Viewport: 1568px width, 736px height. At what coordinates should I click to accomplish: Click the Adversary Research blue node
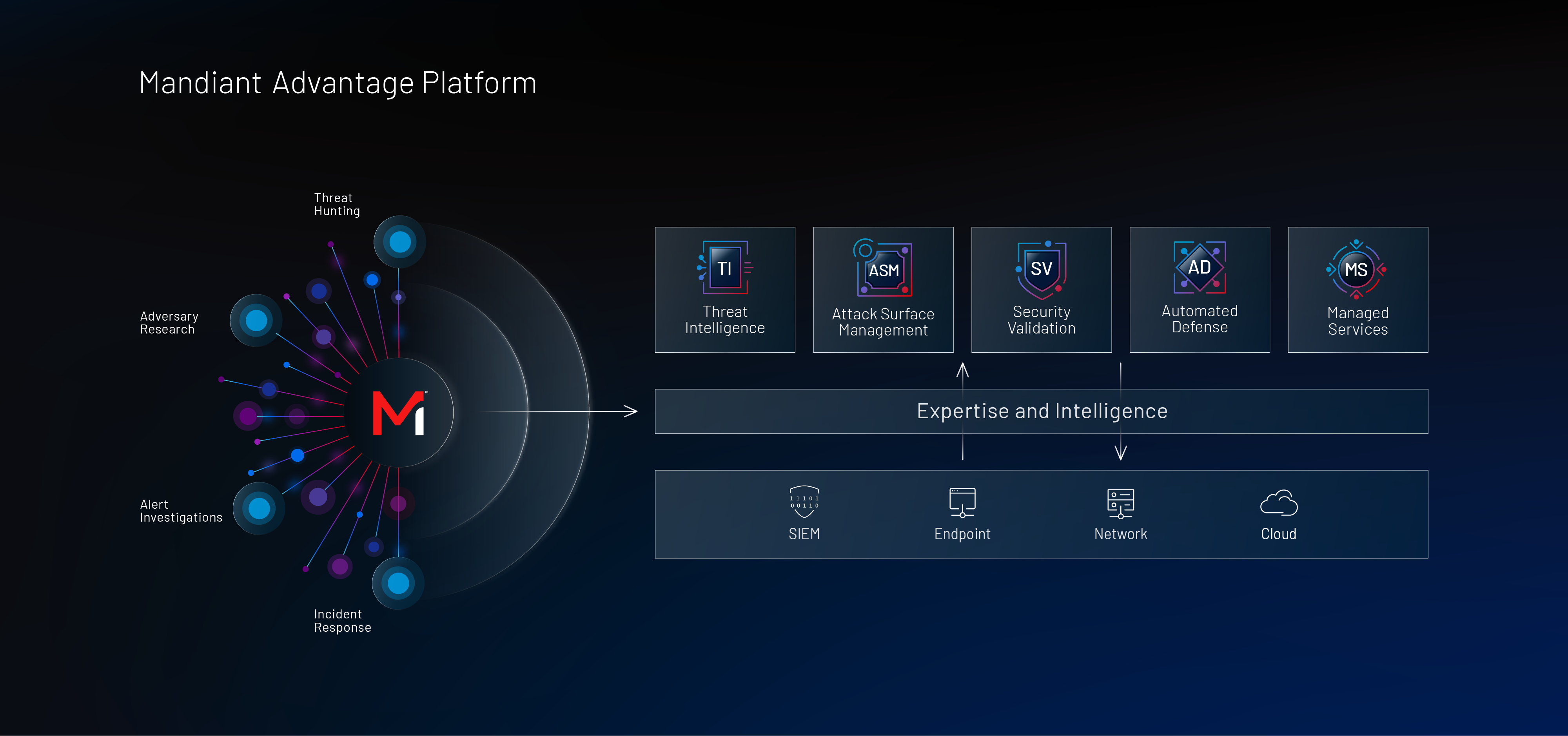pyautogui.click(x=256, y=320)
